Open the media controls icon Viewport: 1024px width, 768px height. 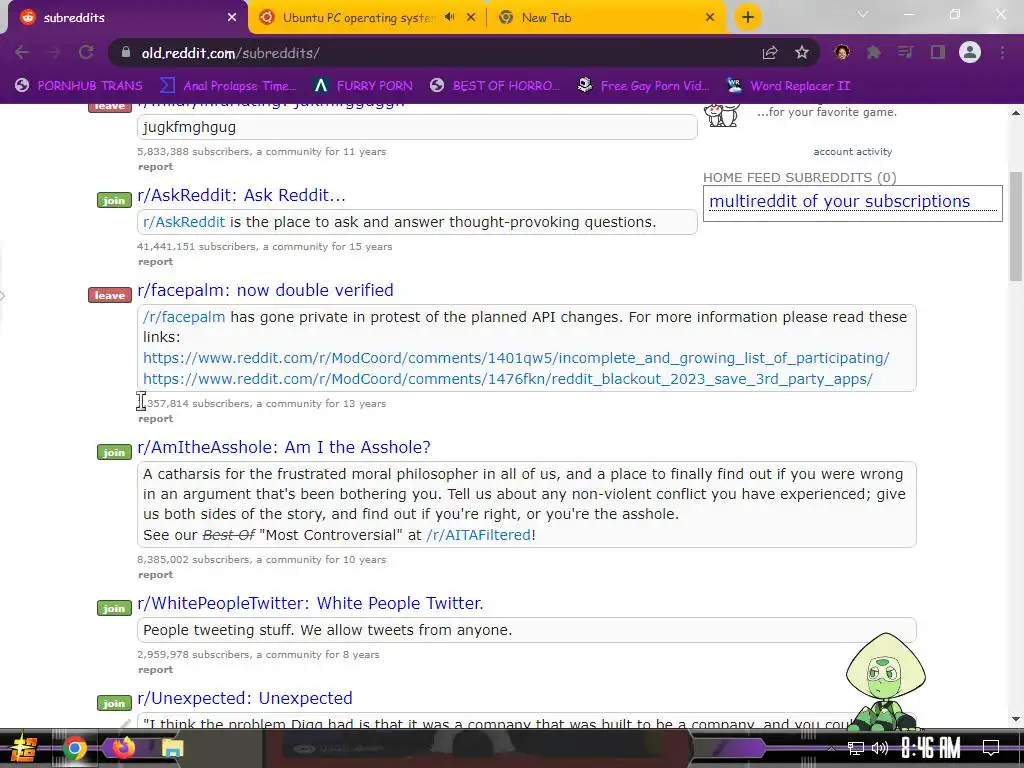tap(905, 52)
